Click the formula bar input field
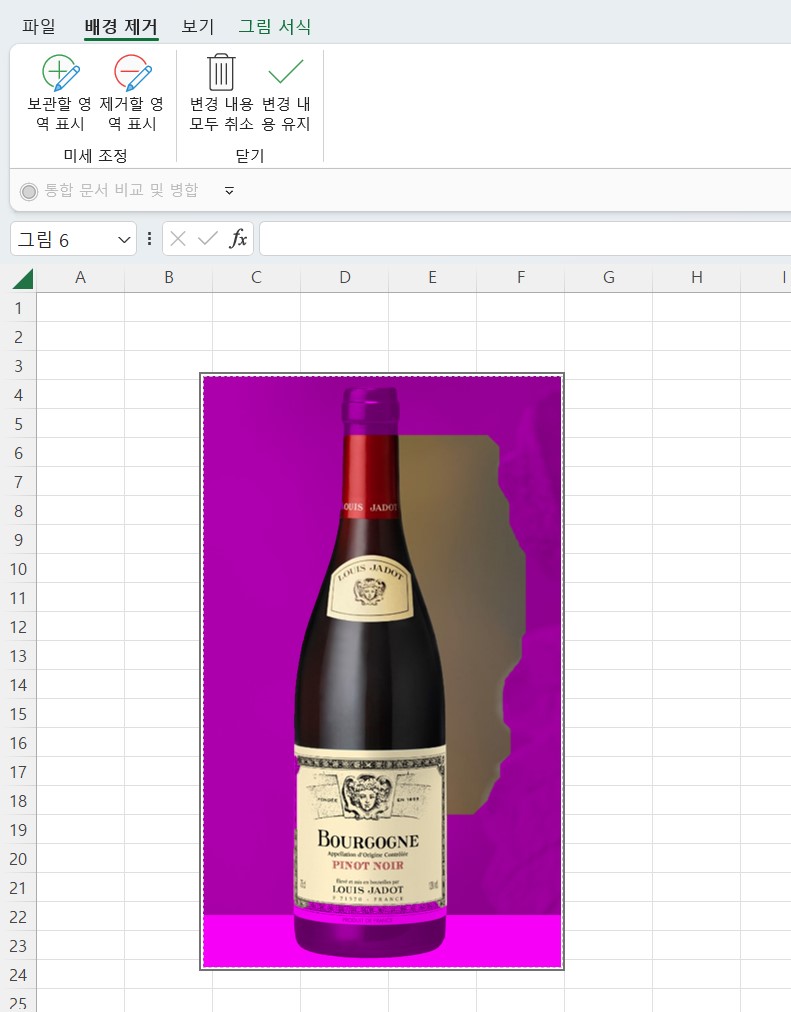The width and height of the screenshot is (791, 1012). point(525,239)
